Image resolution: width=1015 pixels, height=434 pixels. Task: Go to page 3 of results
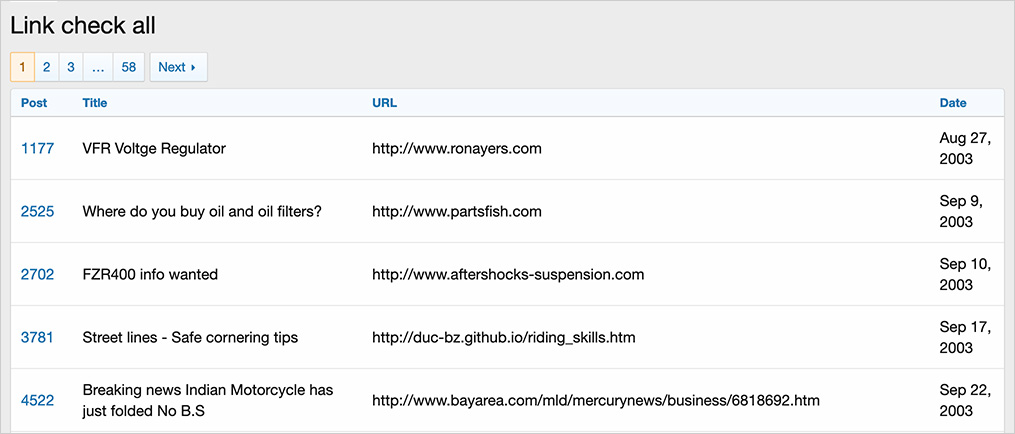[x=71, y=67]
